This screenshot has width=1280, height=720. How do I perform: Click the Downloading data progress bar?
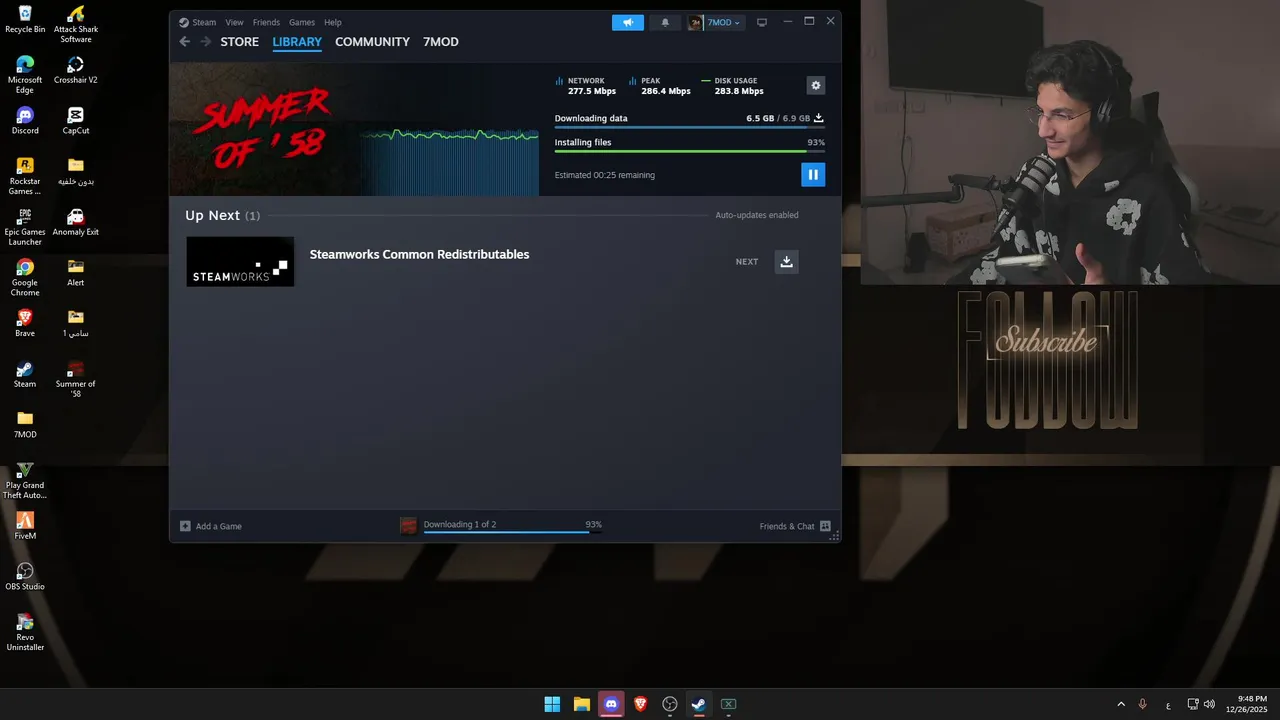click(690, 128)
